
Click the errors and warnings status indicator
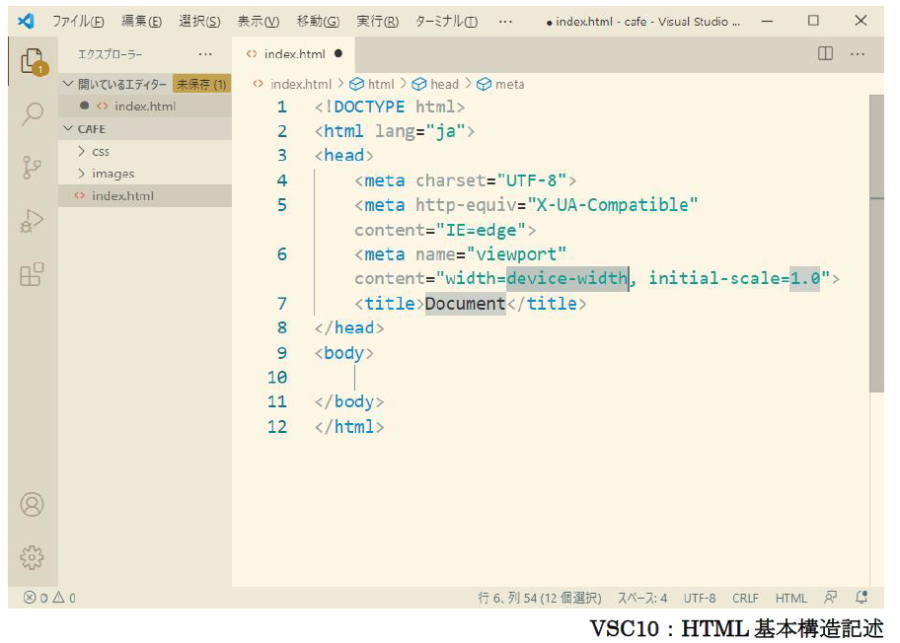point(49,598)
